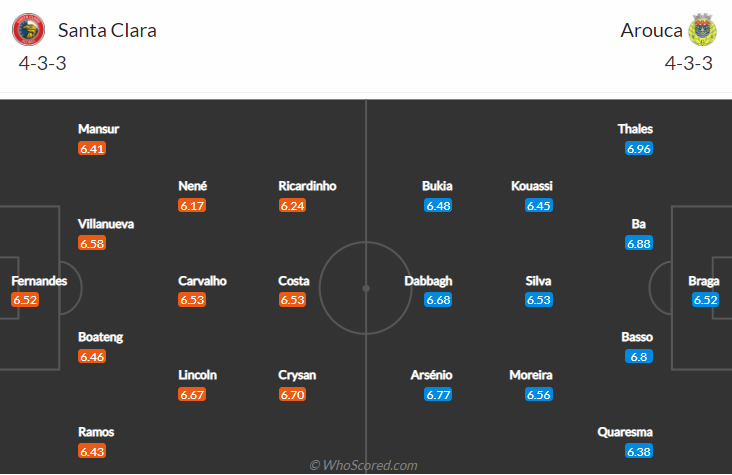Image resolution: width=732 pixels, height=475 pixels.
Task: Click Crysan's 6.70 rating badge
Action: 293,395
